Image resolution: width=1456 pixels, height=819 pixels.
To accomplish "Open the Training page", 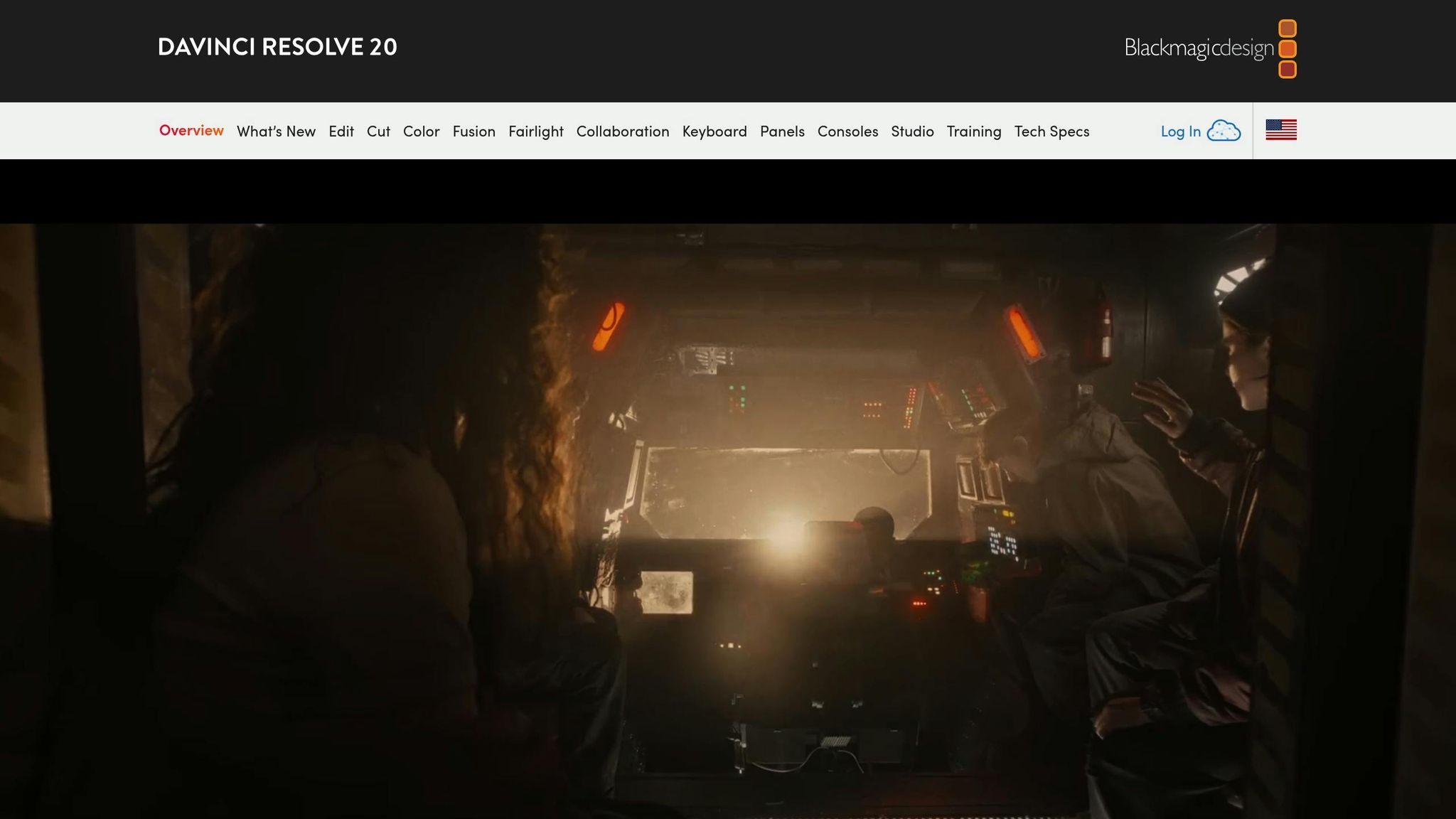I will click(974, 131).
